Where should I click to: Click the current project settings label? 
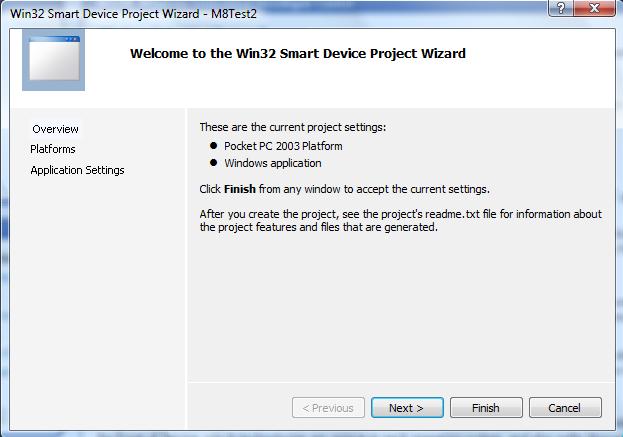(x=293, y=127)
